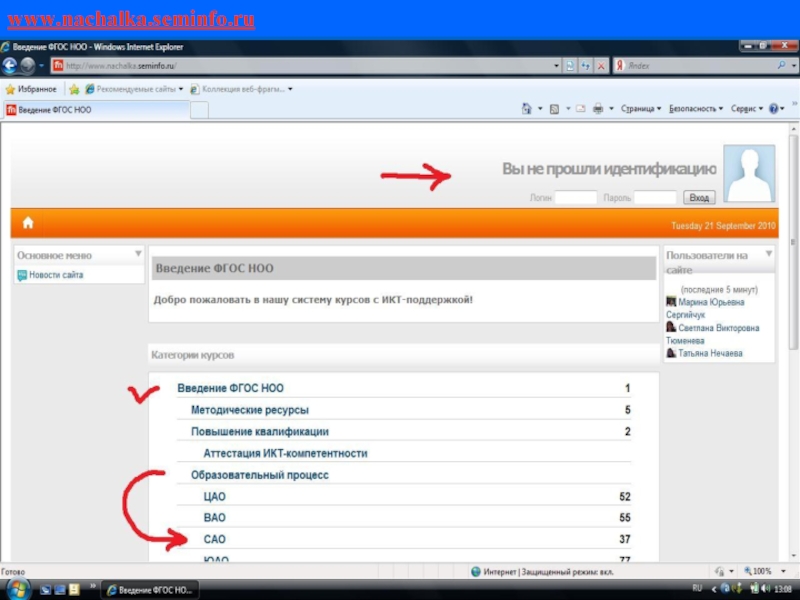This screenshot has width=800, height=600.
Task: Open the Образовательный процесс category
Action: pos(260,475)
